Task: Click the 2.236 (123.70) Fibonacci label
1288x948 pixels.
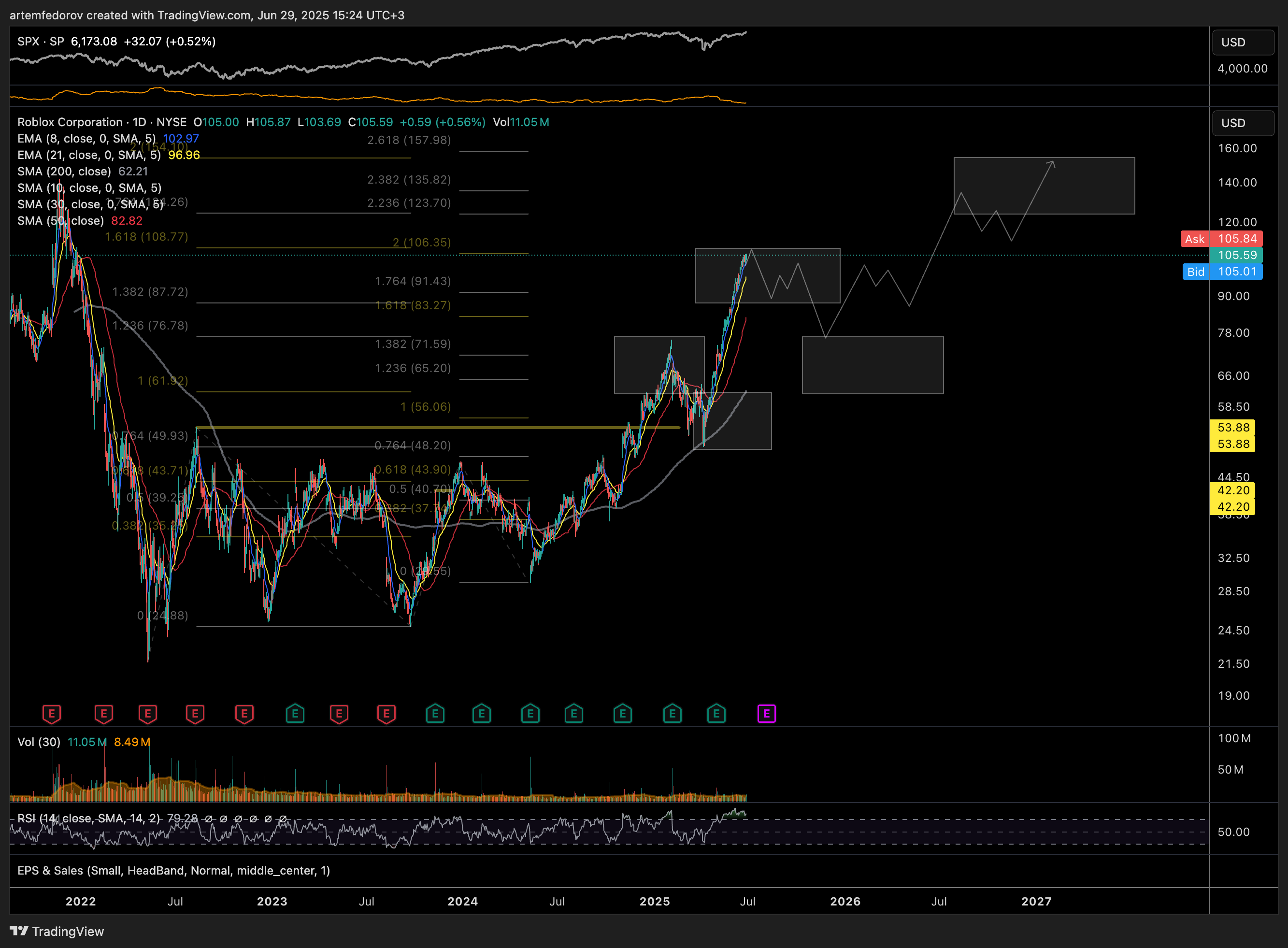Action: click(x=409, y=202)
